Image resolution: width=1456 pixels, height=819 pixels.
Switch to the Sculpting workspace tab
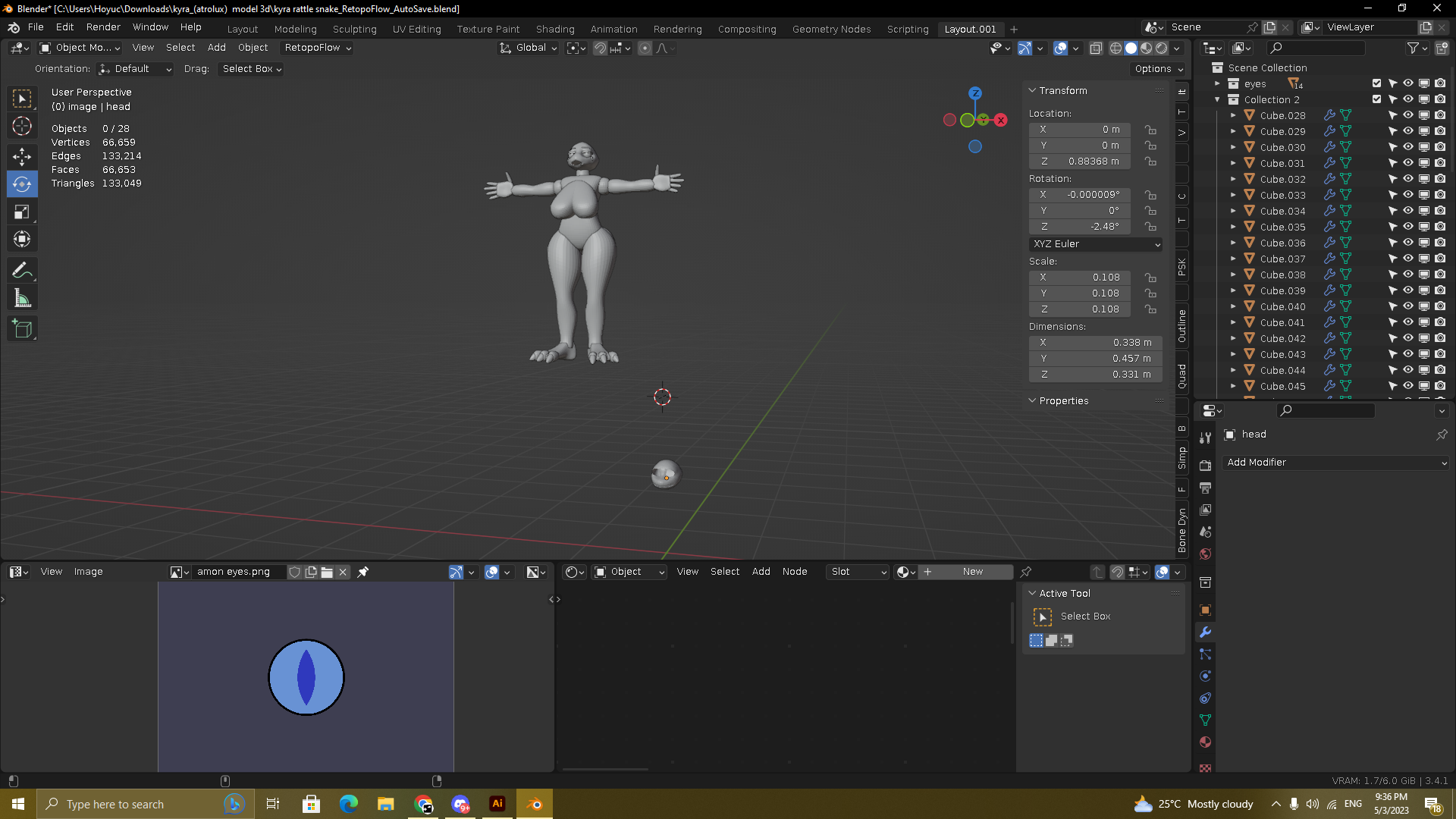[x=354, y=29]
